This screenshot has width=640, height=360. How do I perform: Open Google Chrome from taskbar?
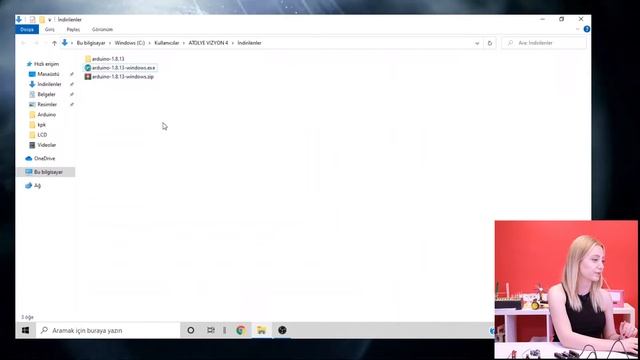click(241, 330)
